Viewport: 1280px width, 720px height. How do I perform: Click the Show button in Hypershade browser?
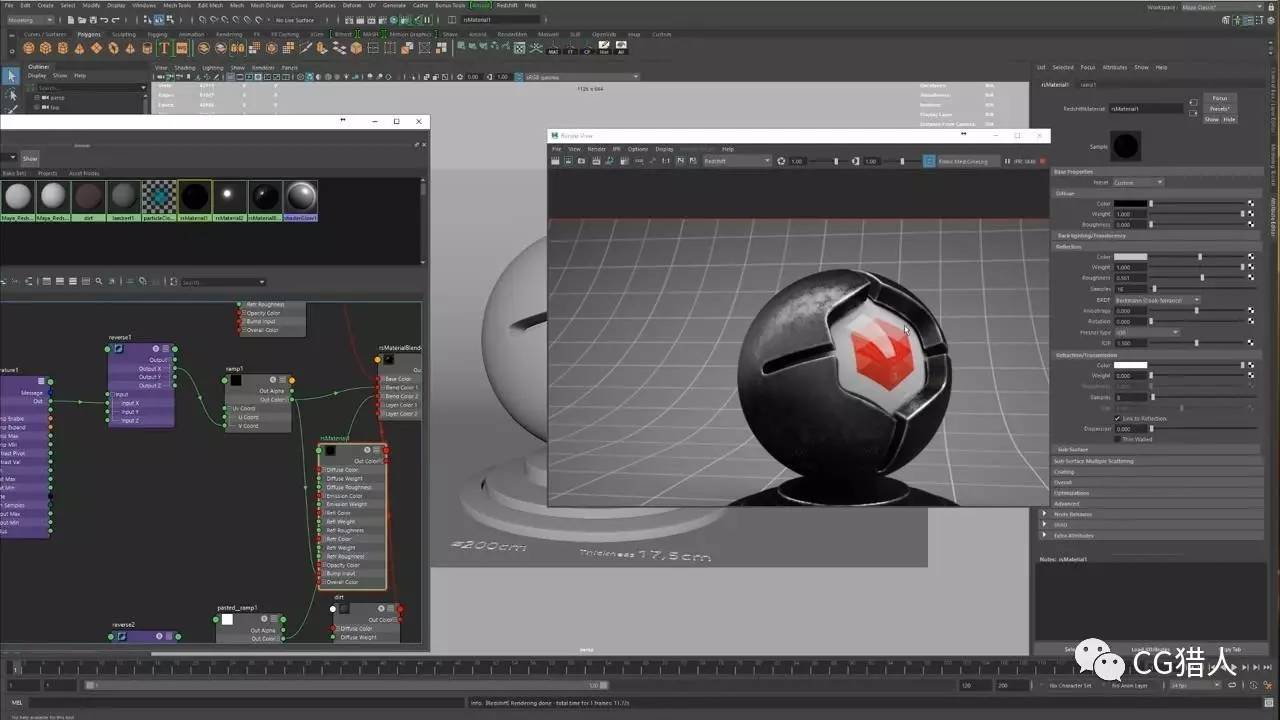pyautogui.click(x=30, y=158)
